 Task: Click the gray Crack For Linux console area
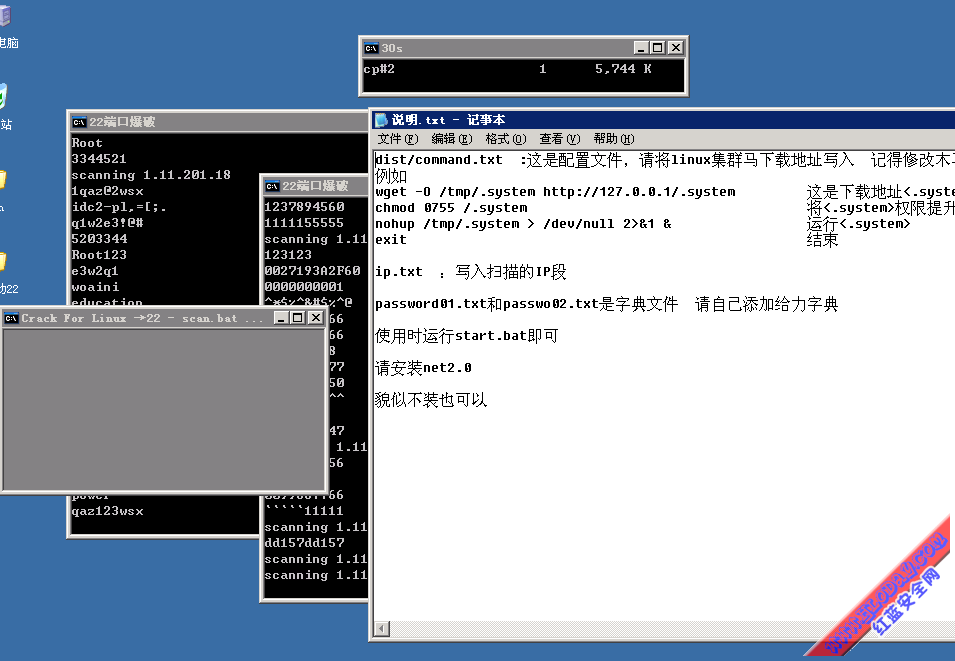click(164, 408)
